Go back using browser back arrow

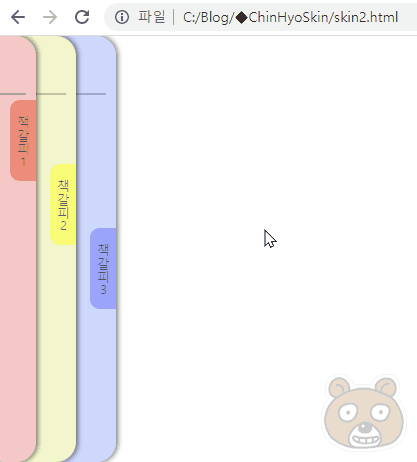(x=18, y=17)
